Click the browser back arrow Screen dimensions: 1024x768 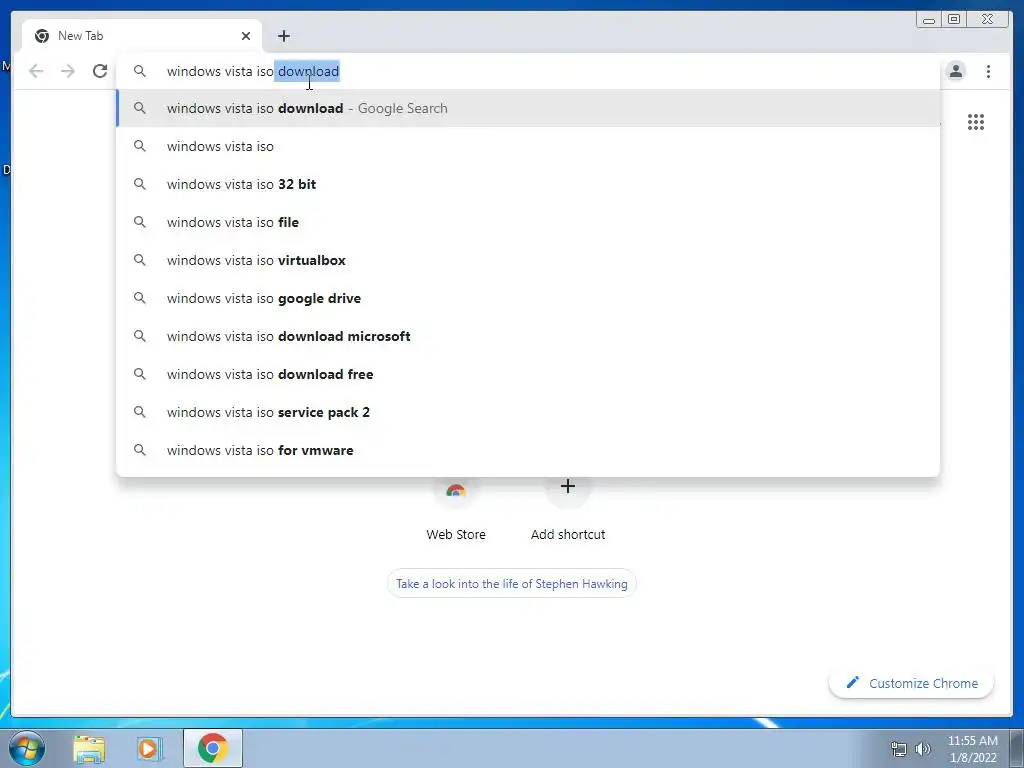tap(36, 71)
